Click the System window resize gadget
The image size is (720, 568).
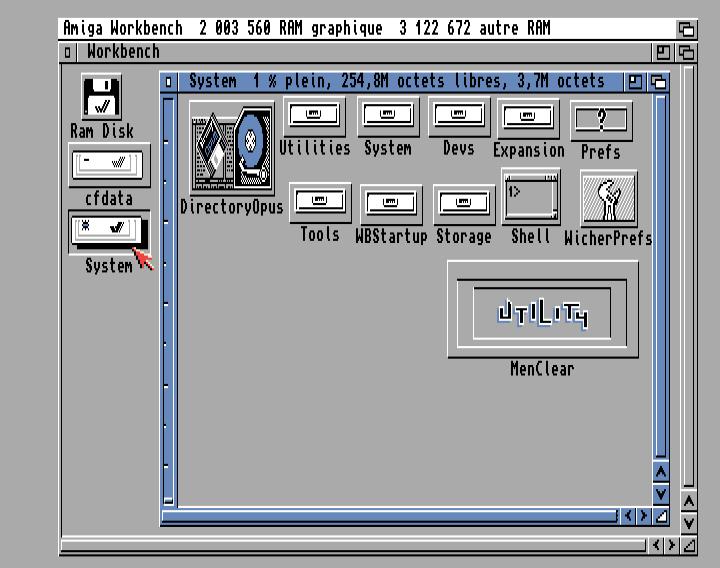point(661,516)
